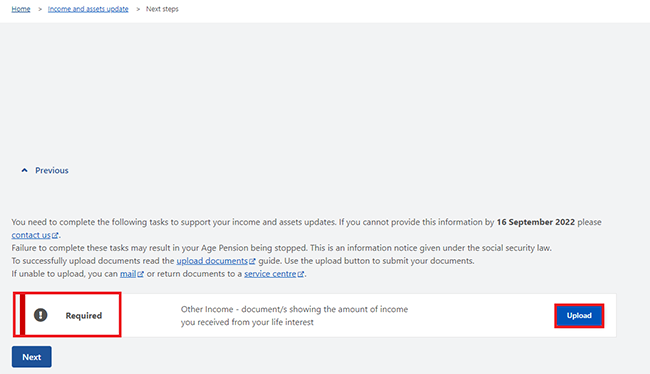Viewport: 650px width, 374px height.
Task: Follow the contact us link
Action: 31,235
